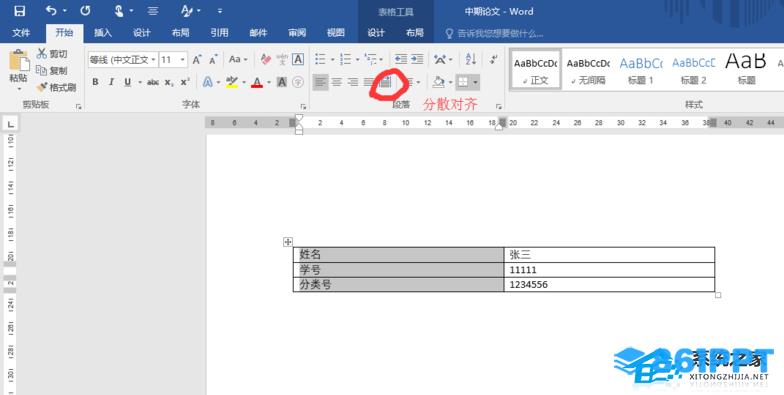Click the table move handle icon

pos(288,242)
